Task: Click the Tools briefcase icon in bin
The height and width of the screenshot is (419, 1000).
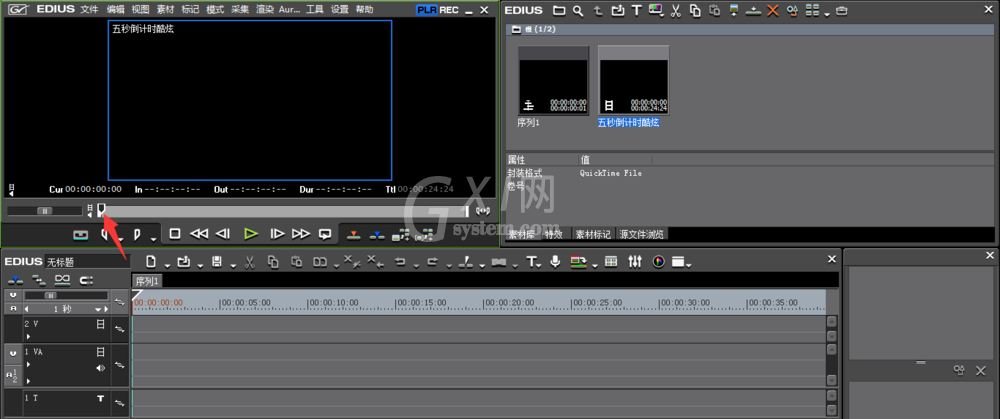Action: pyautogui.click(x=842, y=10)
